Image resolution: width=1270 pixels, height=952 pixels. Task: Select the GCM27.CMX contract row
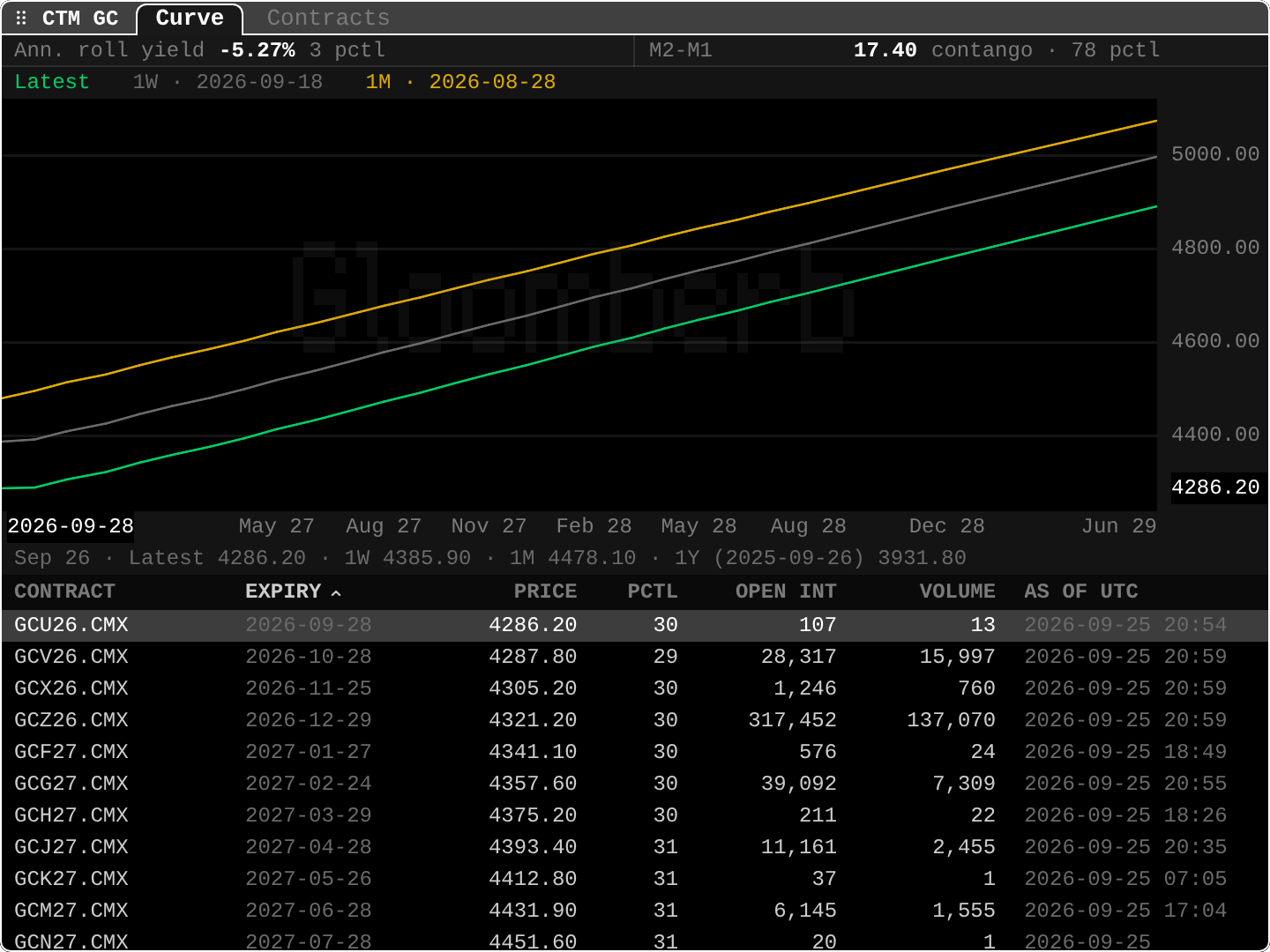click(635, 911)
